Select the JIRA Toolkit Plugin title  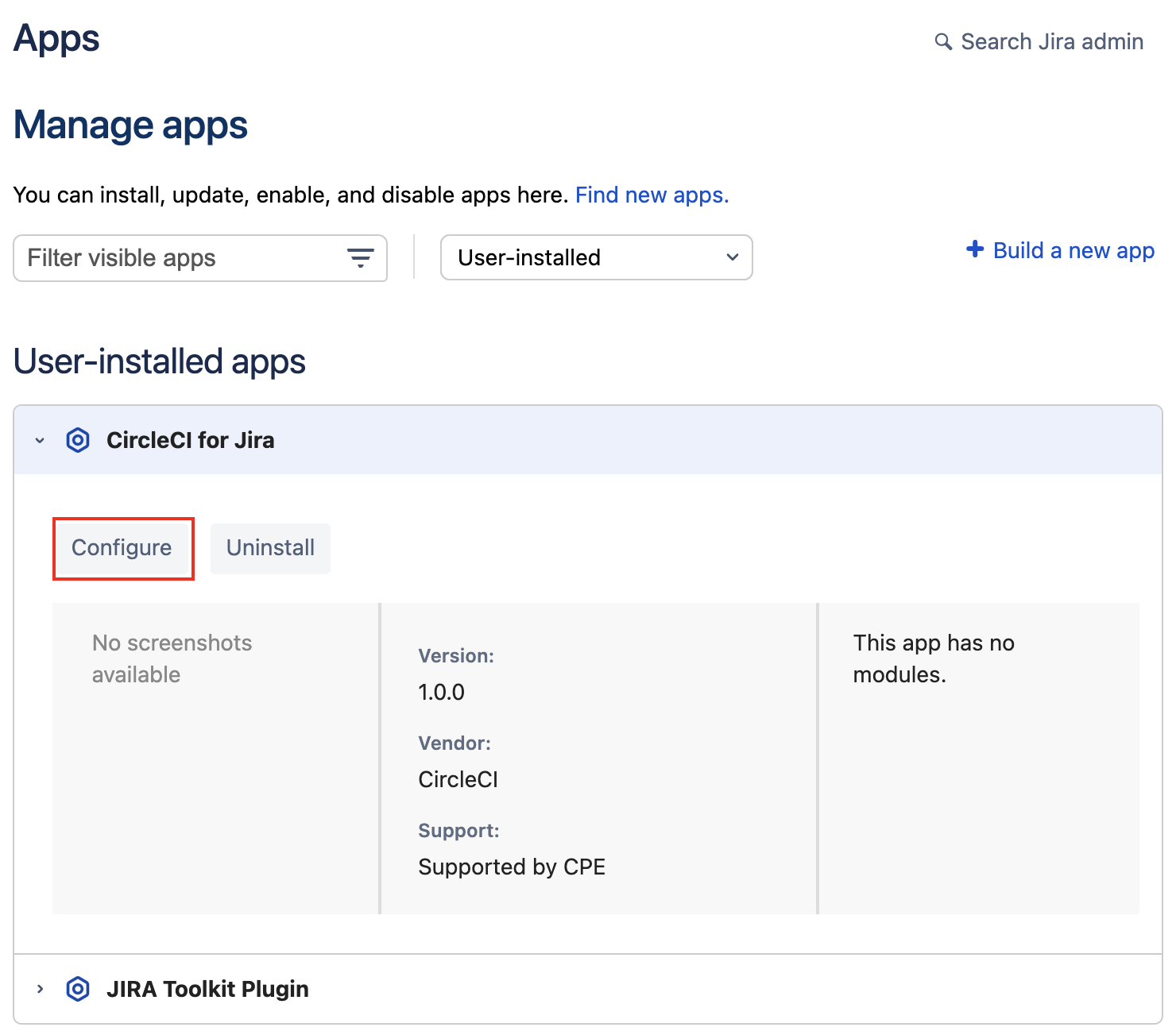click(207, 989)
